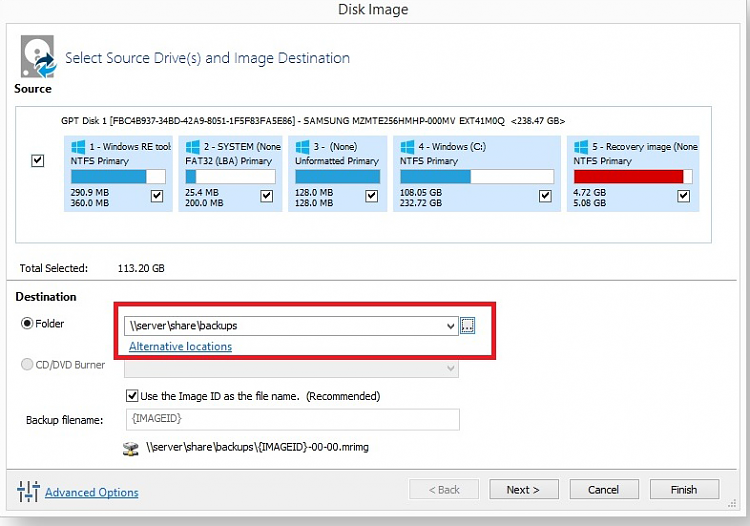This screenshot has height=526, width=750.
Task: Open the Advanced Options link
Action: pos(92,493)
